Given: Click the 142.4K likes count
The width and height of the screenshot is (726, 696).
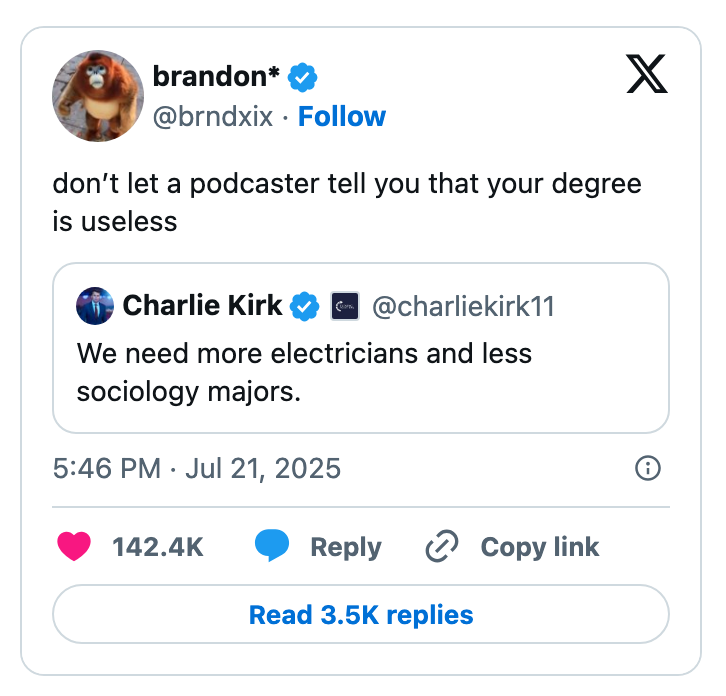Looking at the screenshot, I should [158, 547].
